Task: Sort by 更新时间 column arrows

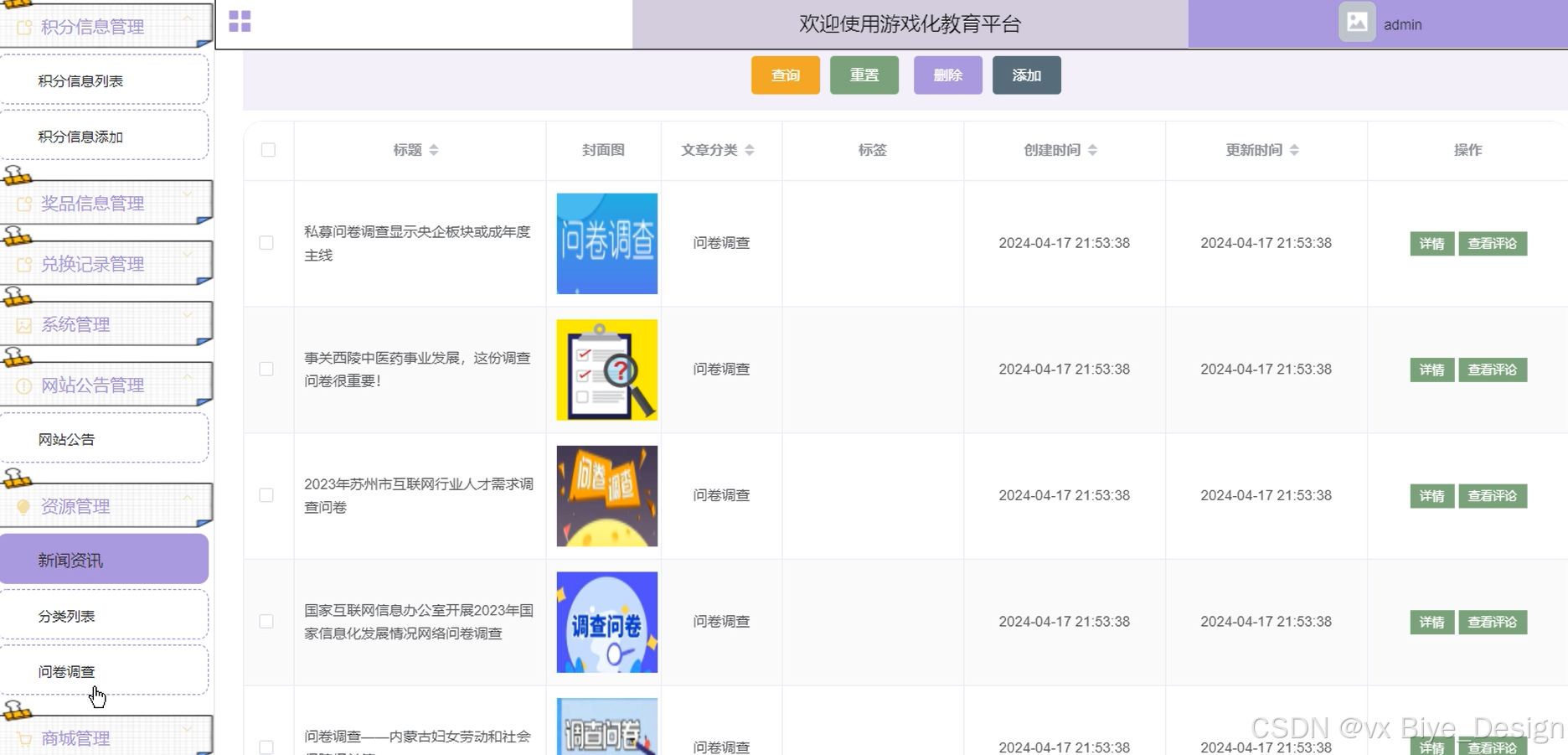Action: 1294,150
